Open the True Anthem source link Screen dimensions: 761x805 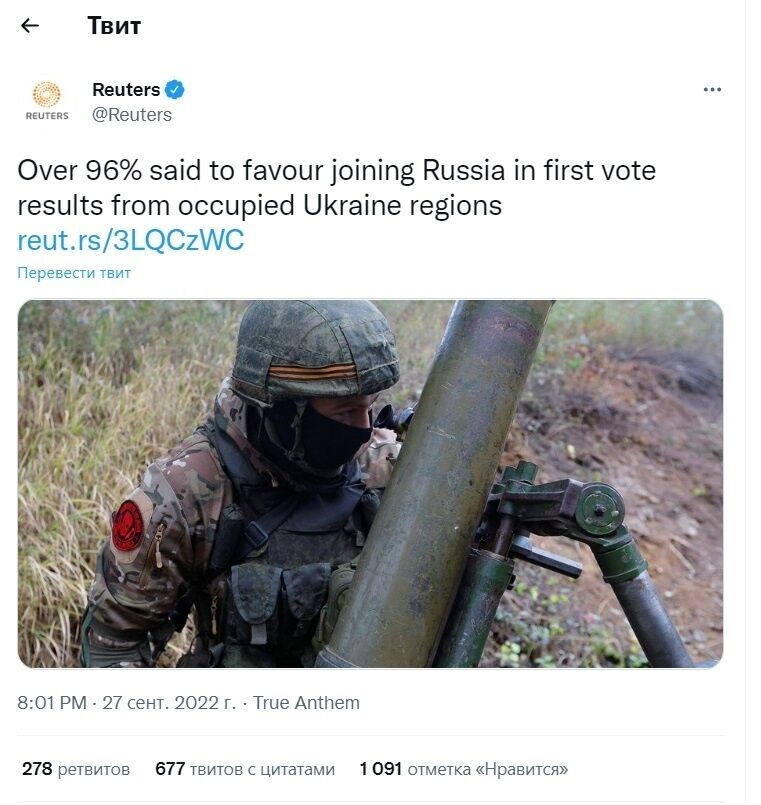306,703
